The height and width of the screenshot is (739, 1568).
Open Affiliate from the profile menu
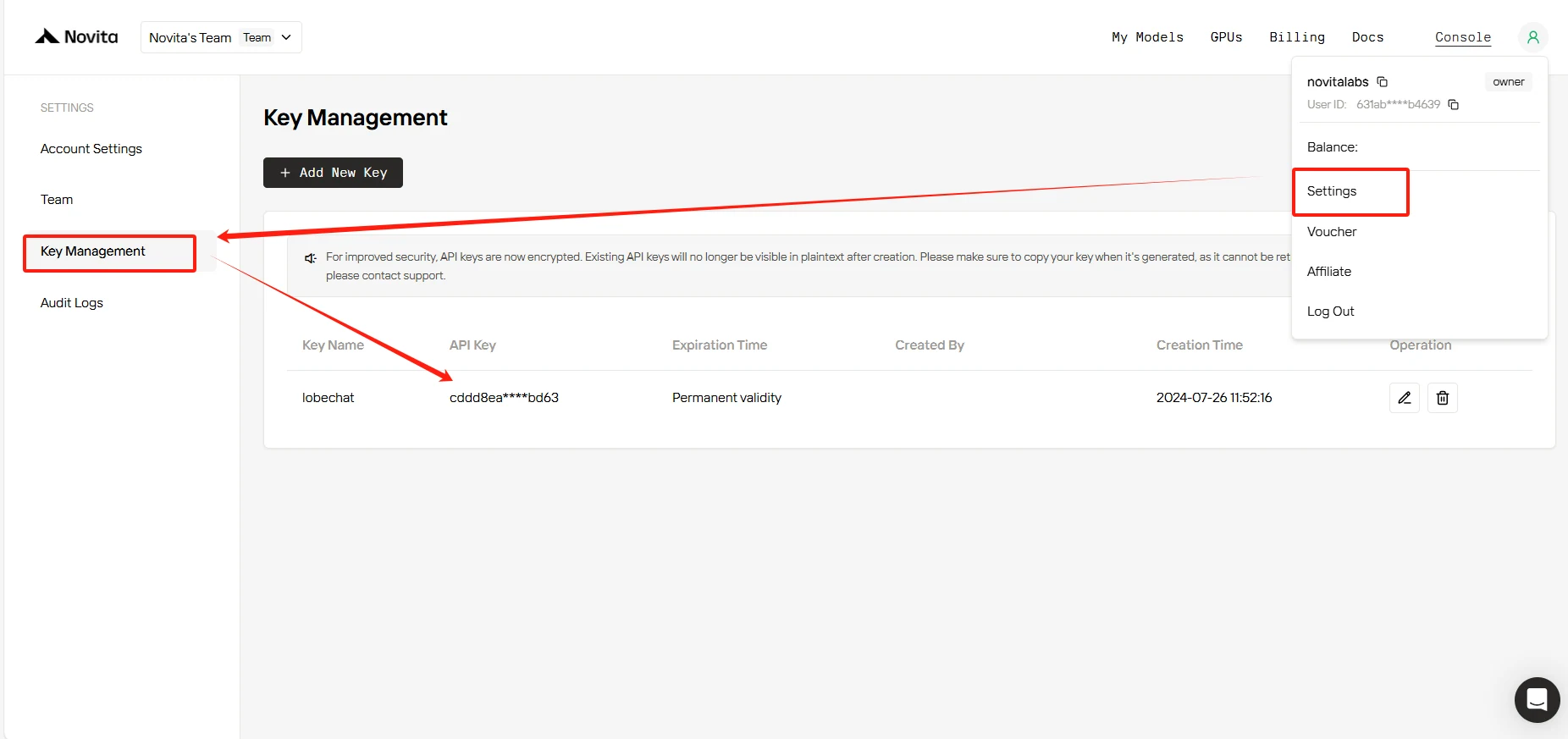1329,272
